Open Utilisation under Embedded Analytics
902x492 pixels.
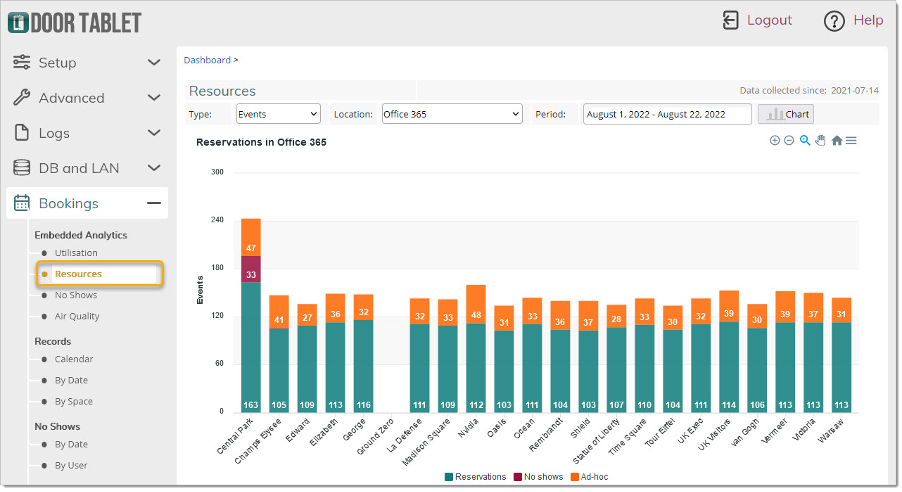pyautogui.click(x=76, y=253)
